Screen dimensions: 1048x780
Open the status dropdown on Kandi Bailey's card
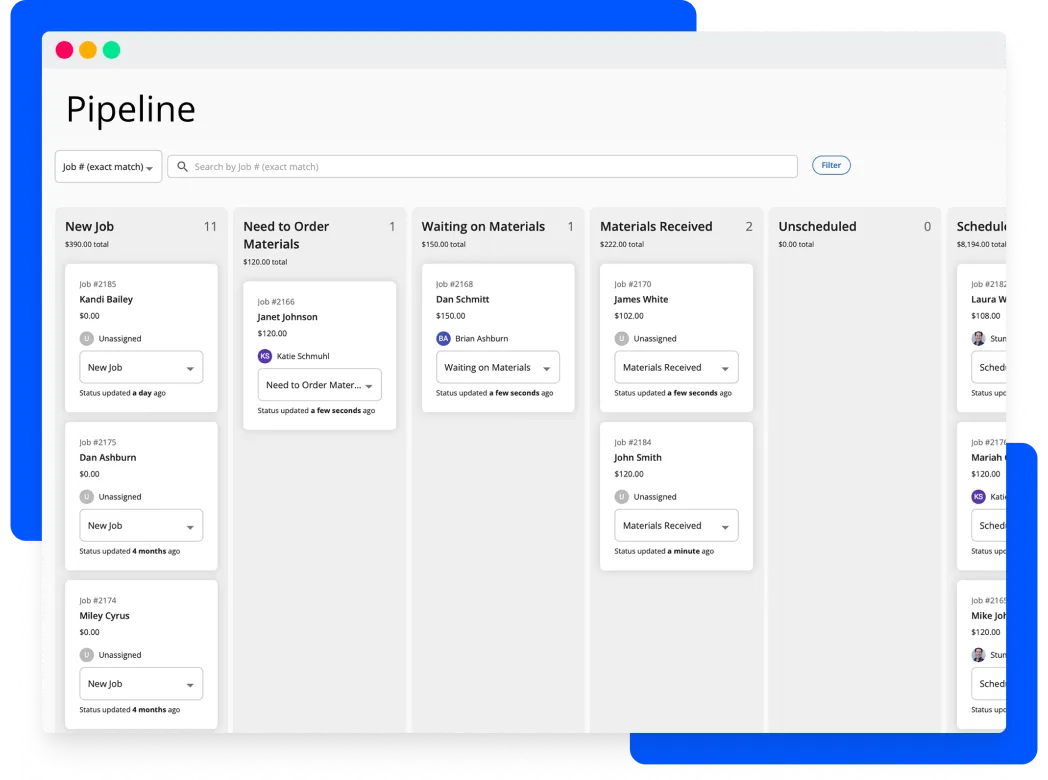coord(141,367)
